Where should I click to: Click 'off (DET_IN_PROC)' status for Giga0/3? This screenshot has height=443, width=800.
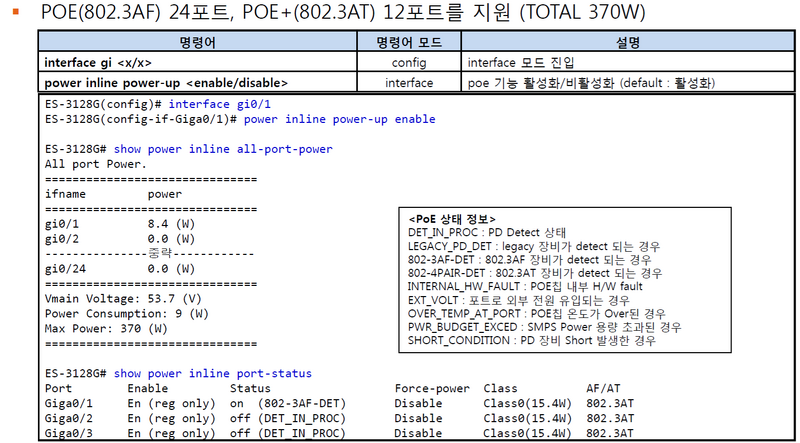point(288,433)
